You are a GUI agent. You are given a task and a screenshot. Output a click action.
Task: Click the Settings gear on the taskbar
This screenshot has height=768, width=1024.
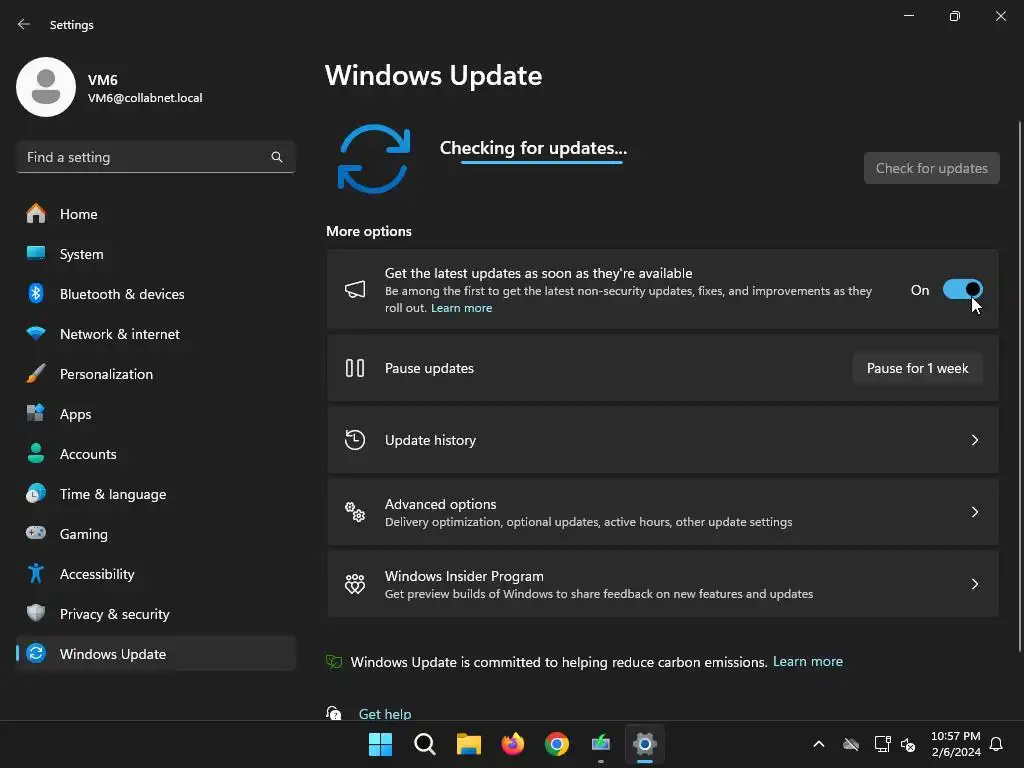(x=645, y=744)
